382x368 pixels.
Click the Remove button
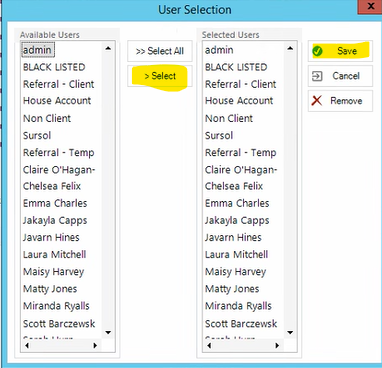tap(340, 101)
